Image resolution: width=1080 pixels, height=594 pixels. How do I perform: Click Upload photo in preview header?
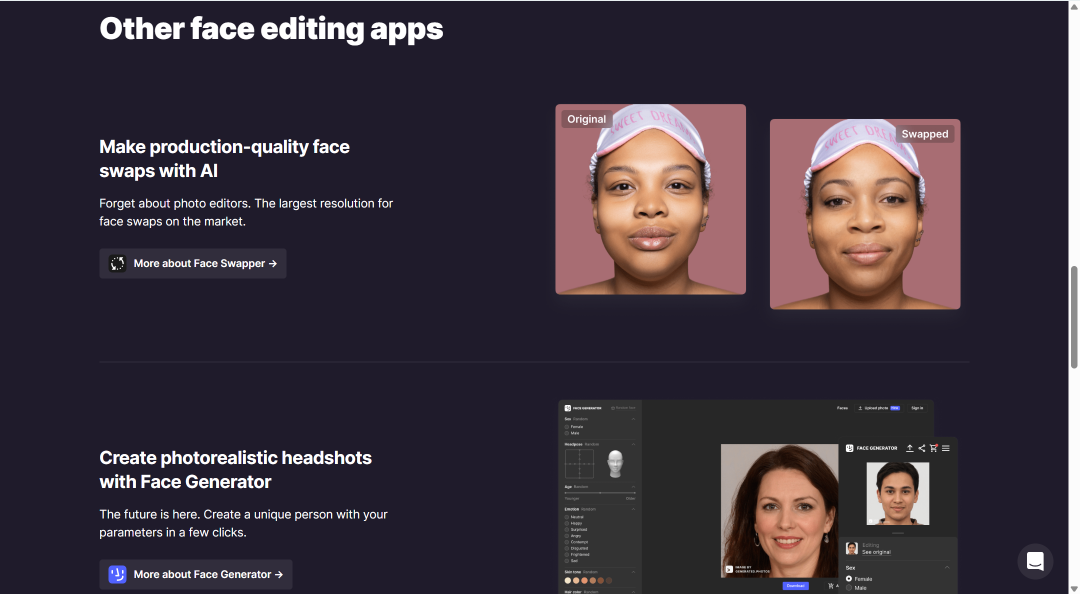[x=879, y=408]
